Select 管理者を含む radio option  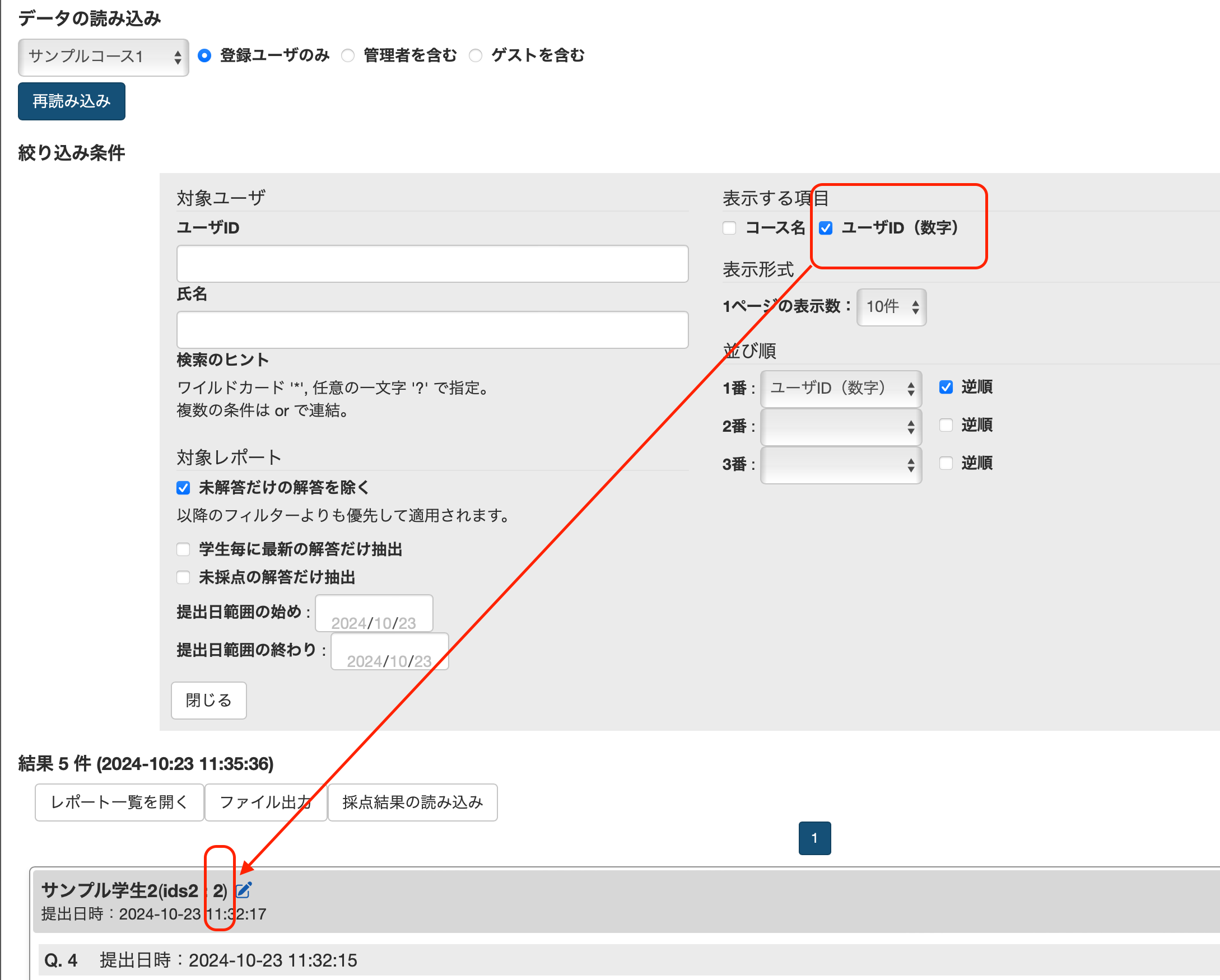pyautogui.click(x=348, y=55)
